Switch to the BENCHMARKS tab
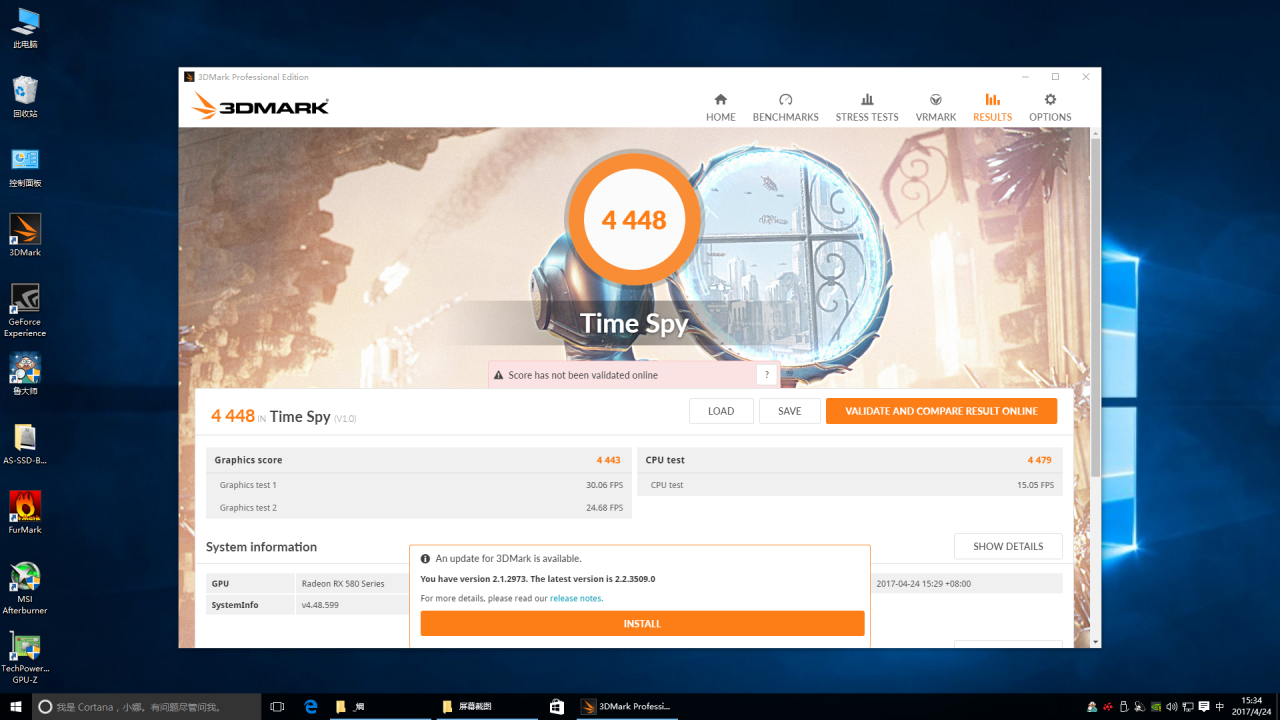 pyautogui.click(x=785, y=107)
